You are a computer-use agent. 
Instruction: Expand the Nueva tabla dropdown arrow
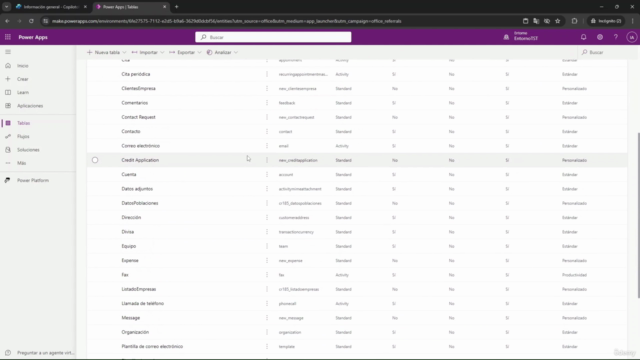pyautogui.click(x=124, y=52)
